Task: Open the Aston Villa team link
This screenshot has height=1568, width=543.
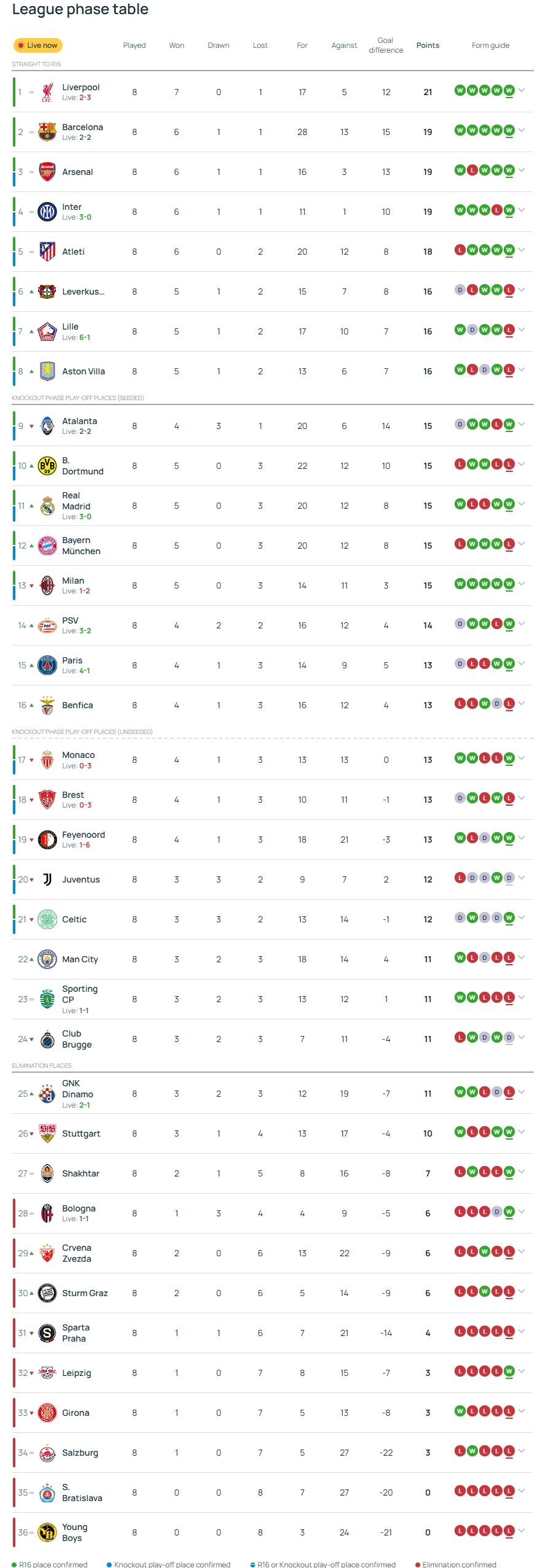Action: pos(83,371)
